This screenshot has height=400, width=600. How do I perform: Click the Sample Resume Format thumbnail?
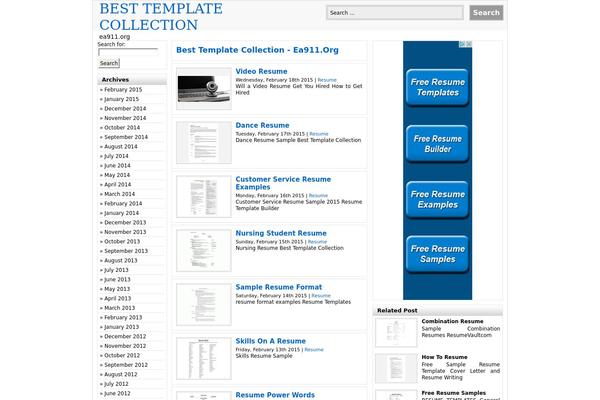pos(204,305)
